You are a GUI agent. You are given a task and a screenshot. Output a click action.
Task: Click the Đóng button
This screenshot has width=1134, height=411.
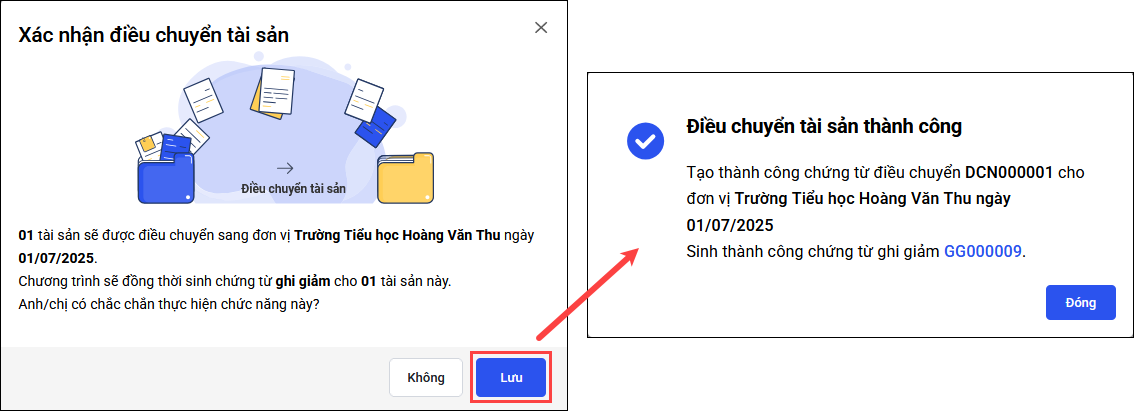[1080, 302]
